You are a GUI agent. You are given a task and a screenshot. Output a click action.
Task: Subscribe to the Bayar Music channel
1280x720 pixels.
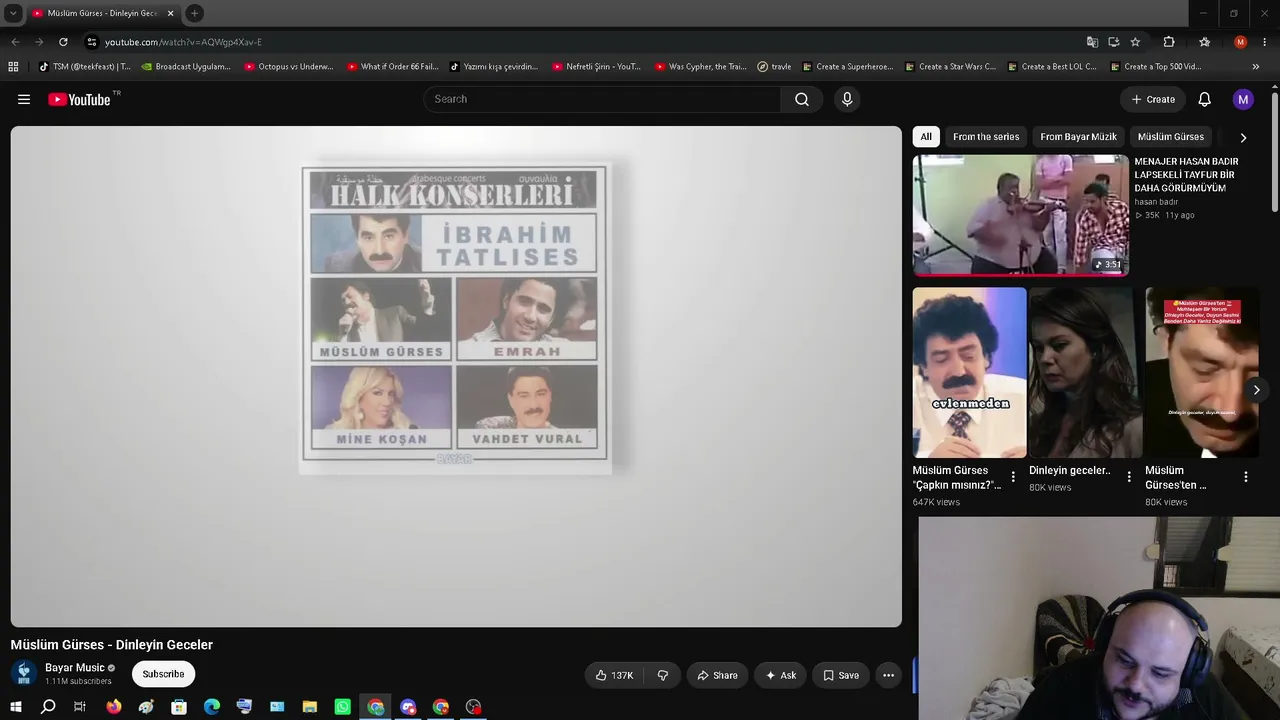[163, 674]
